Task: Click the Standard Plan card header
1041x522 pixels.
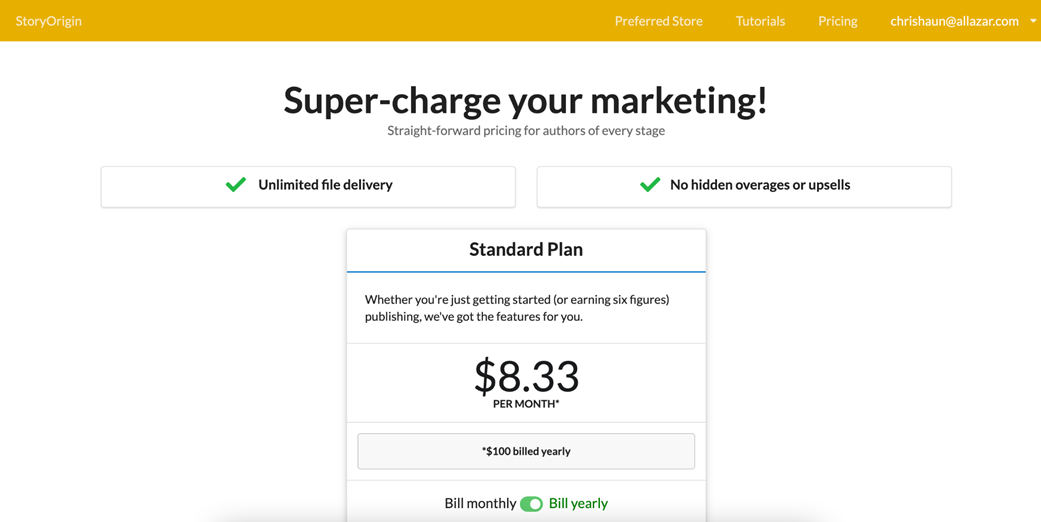Action: click(x=526, y=250)
